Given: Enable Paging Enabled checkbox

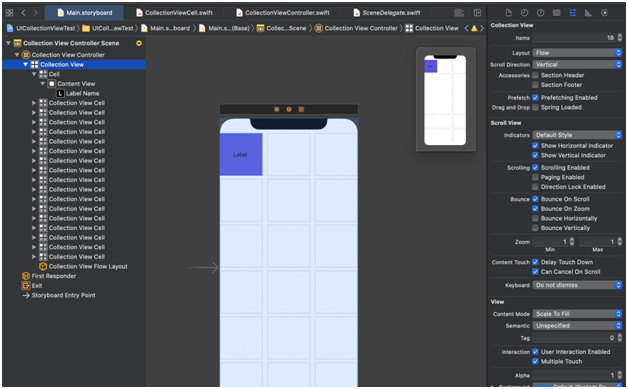Looking at the screenshot, I should (535, 177).
